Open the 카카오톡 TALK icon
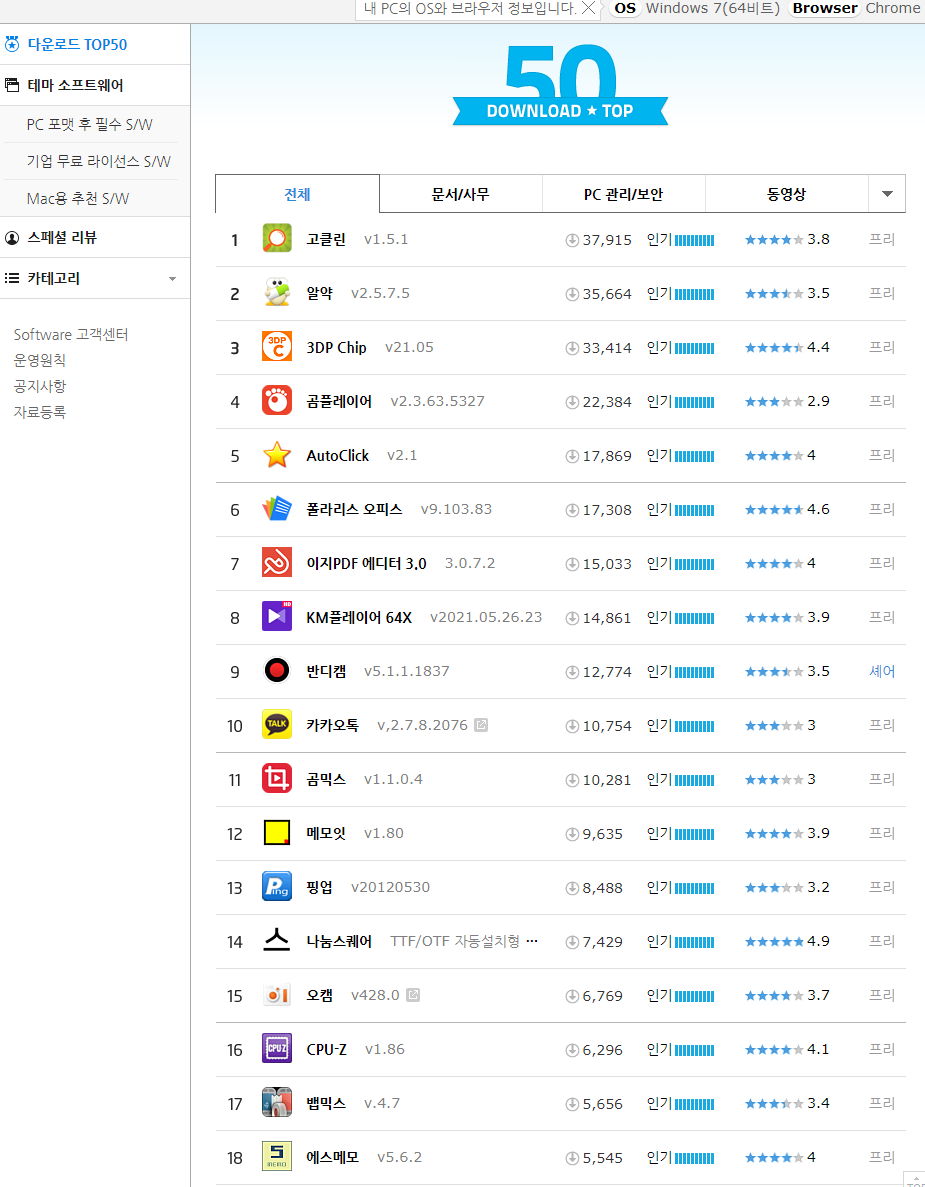925x1187 pixels. pos(277,725)
